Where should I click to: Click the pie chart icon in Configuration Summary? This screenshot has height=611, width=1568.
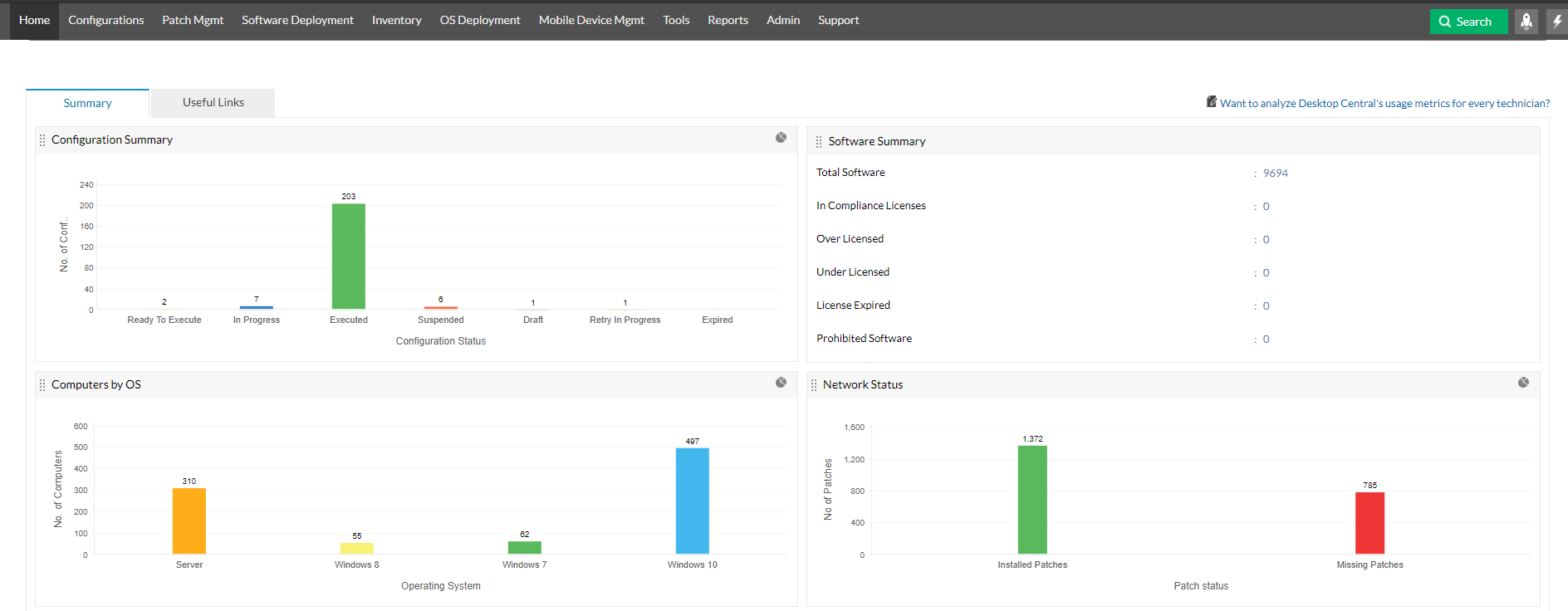click(x=781, y=138)
